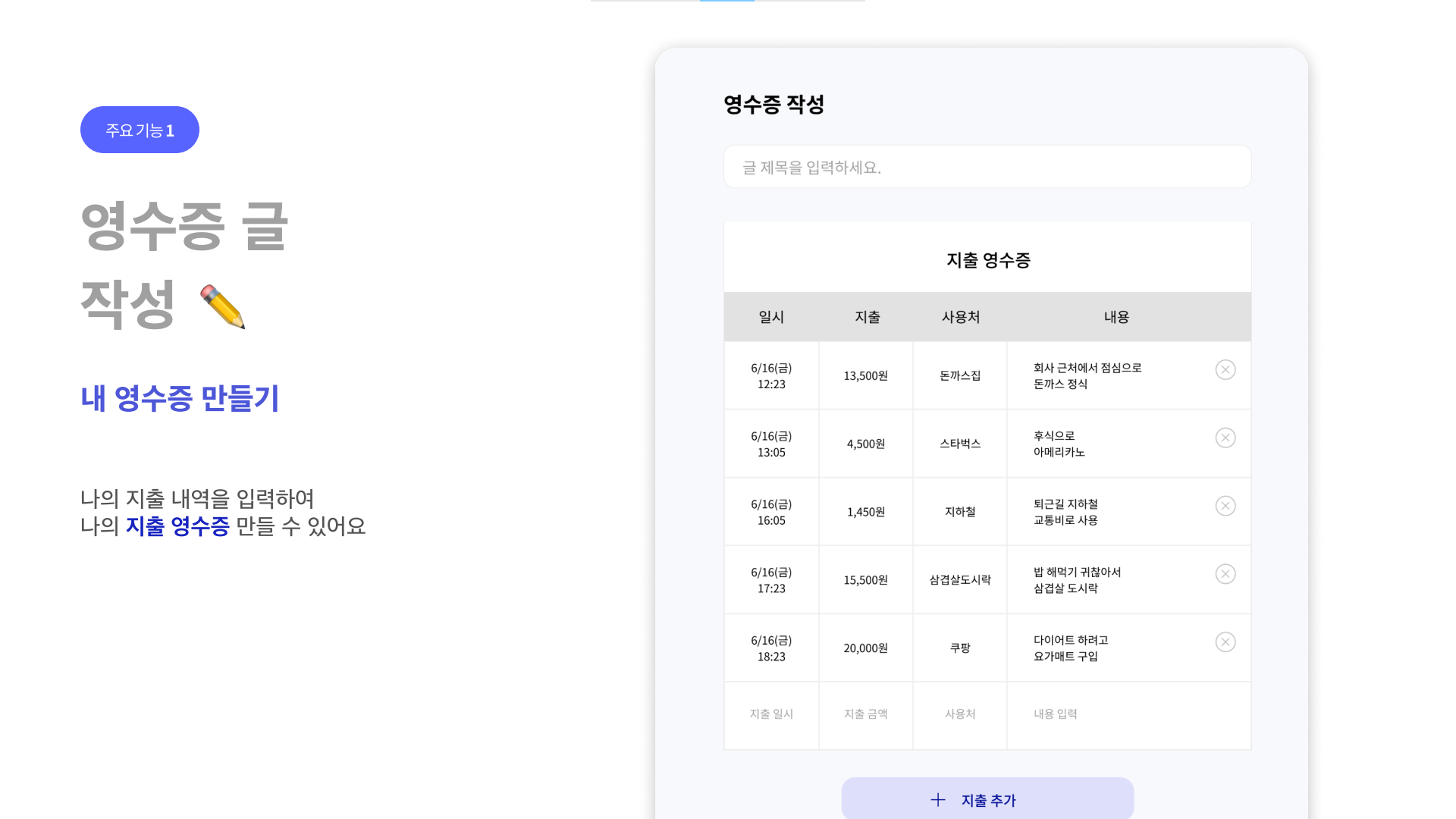Open 내 영수증 만들기

point(180,399)
